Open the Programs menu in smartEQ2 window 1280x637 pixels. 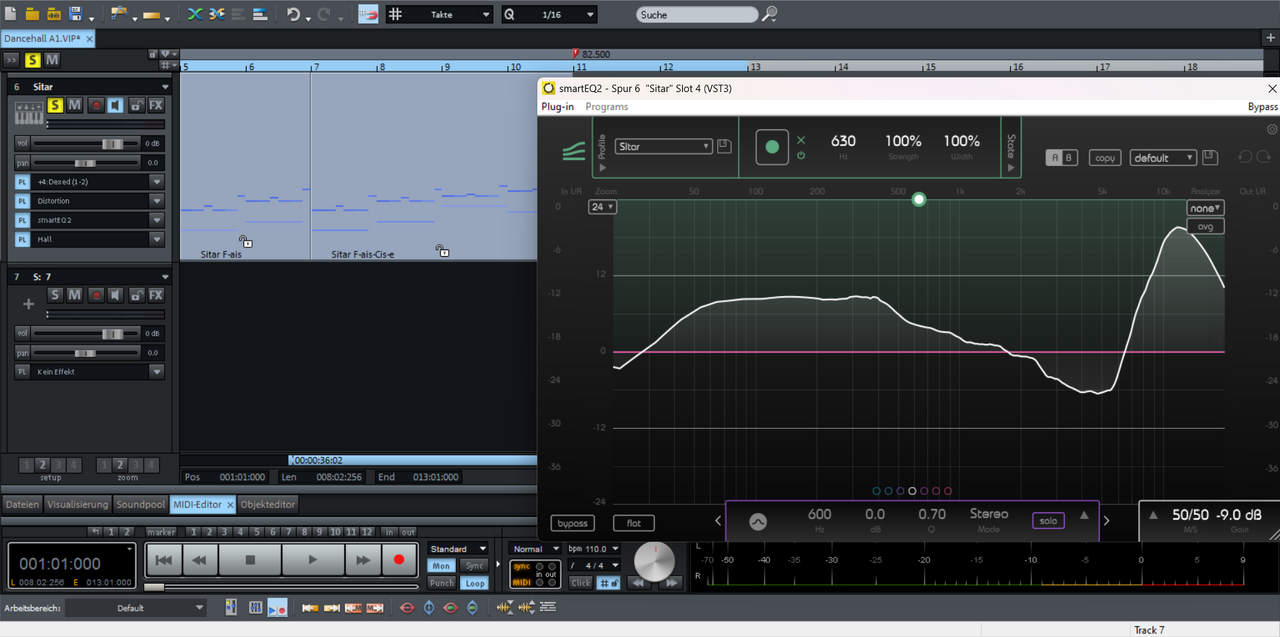[607, 107]
